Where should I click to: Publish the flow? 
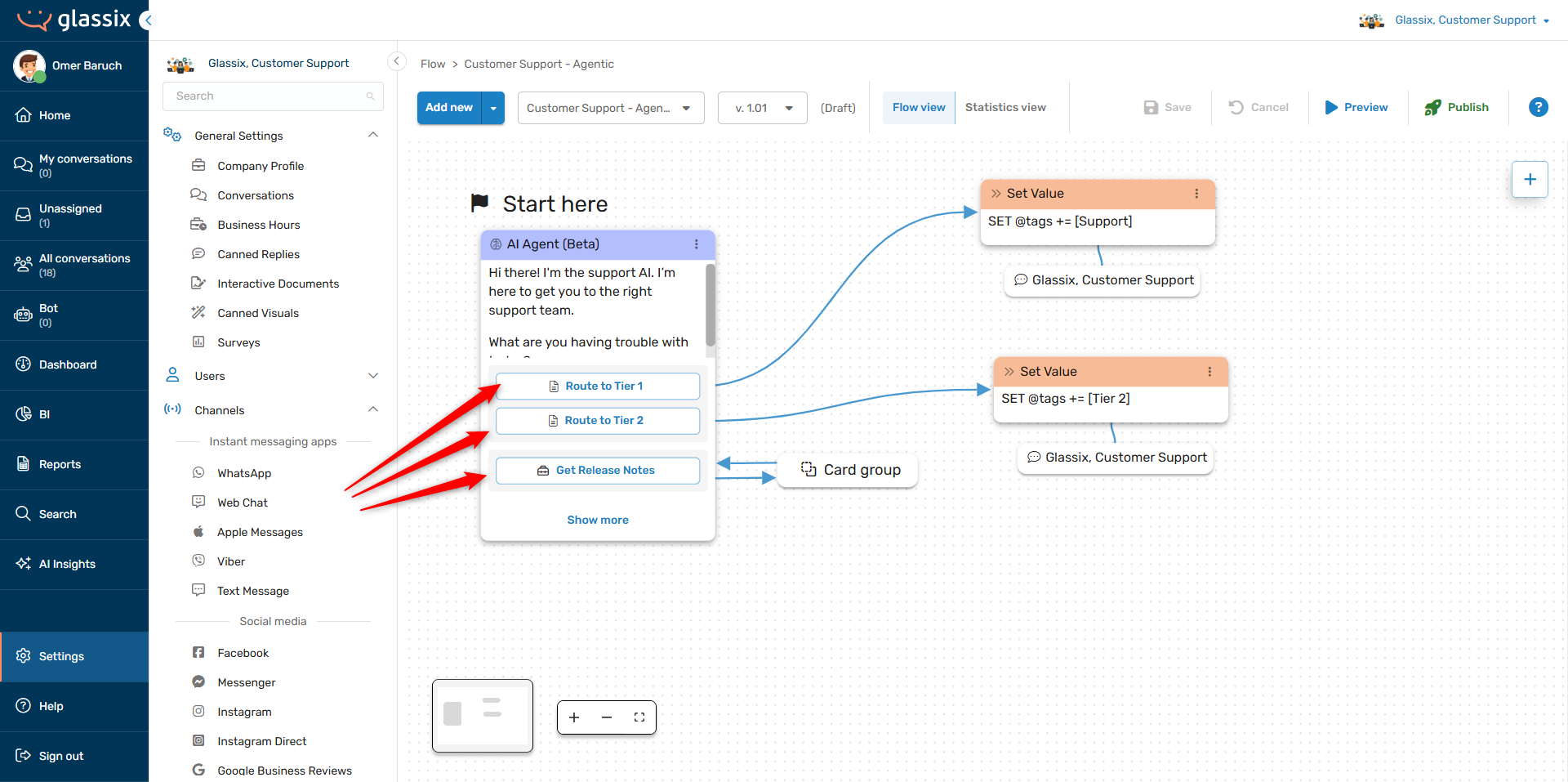tap(1456, 108)
